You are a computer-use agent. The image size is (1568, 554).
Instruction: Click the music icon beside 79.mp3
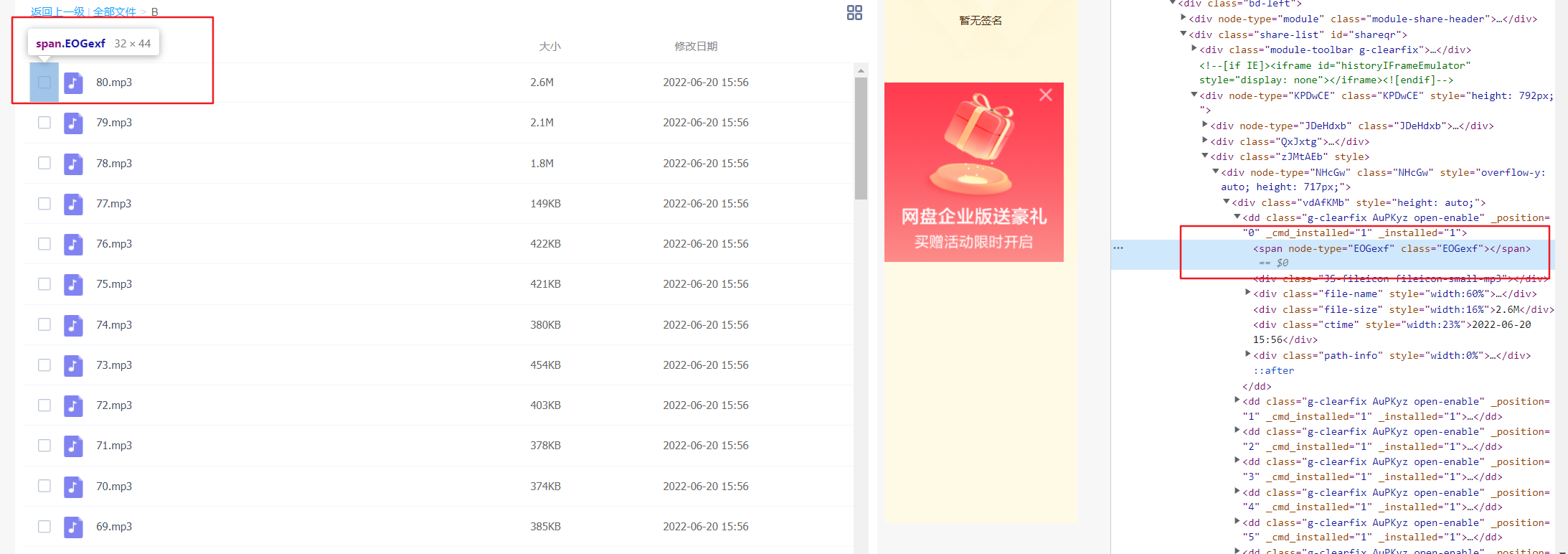click(73, 123)
